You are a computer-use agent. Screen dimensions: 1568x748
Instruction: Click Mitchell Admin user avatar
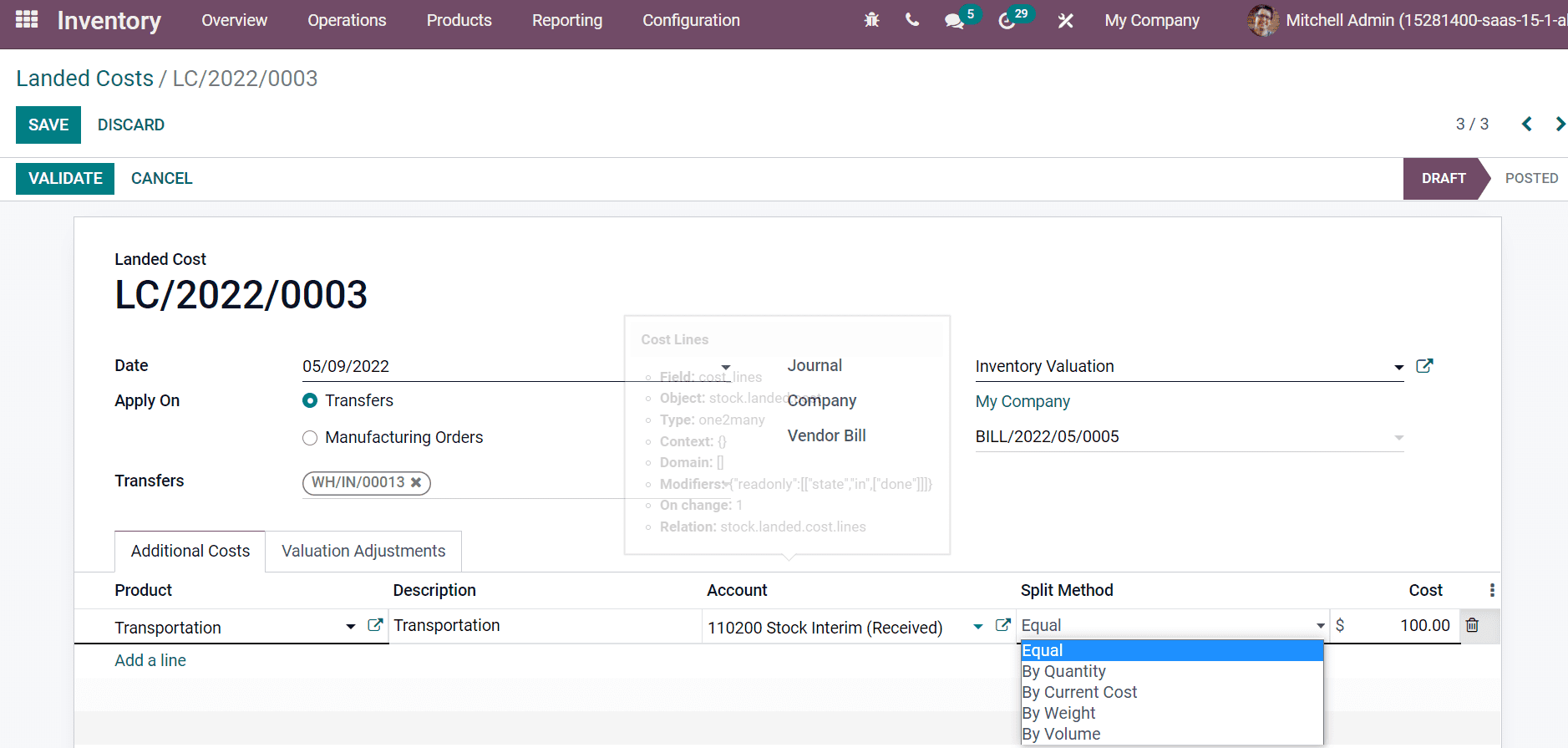[x=1262, y=20]
